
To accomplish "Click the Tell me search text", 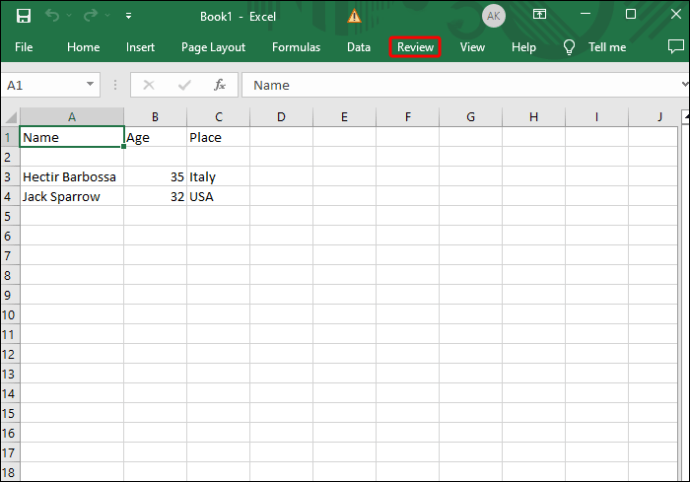I will tap(607, 47).
